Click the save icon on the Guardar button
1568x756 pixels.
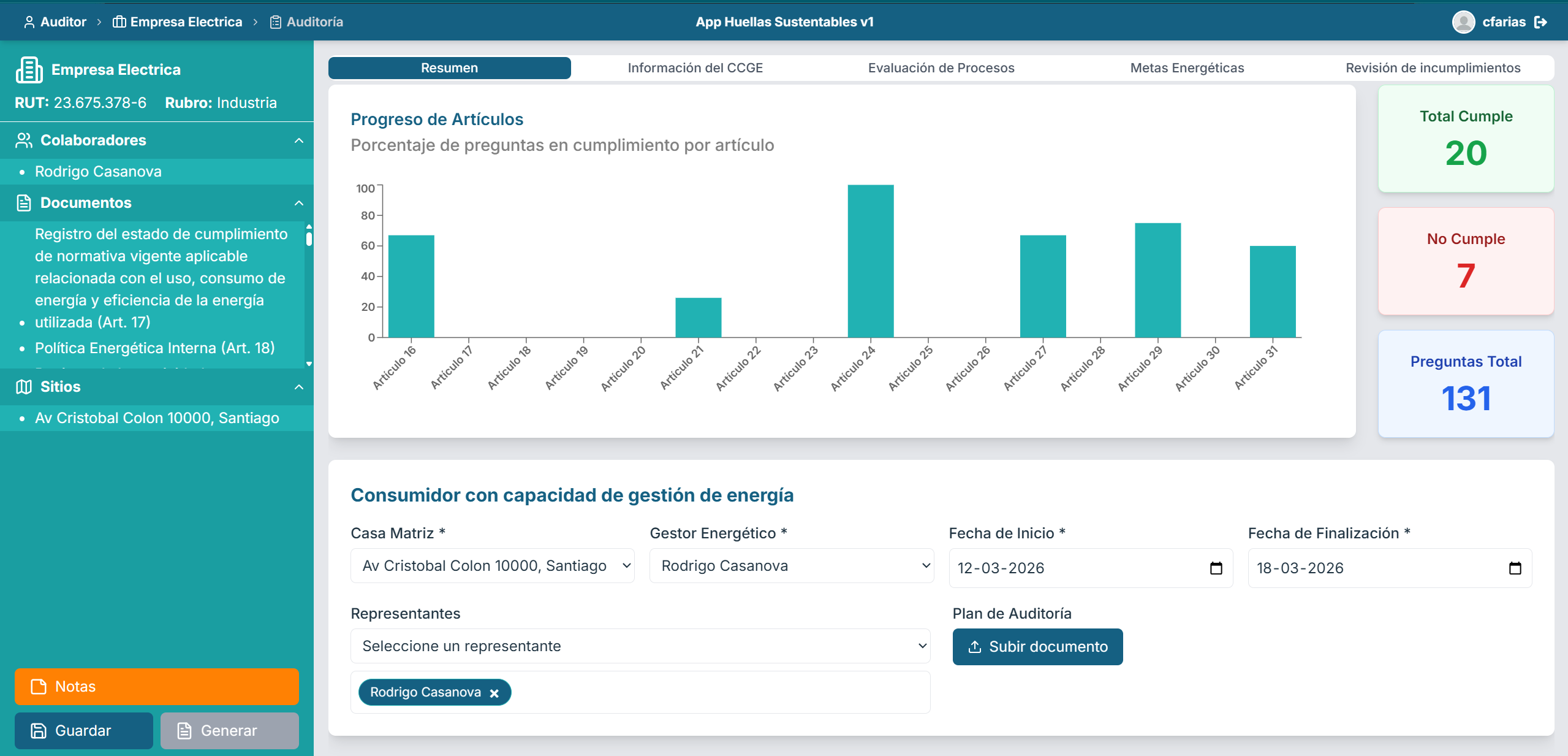click(x=39, y=730)
